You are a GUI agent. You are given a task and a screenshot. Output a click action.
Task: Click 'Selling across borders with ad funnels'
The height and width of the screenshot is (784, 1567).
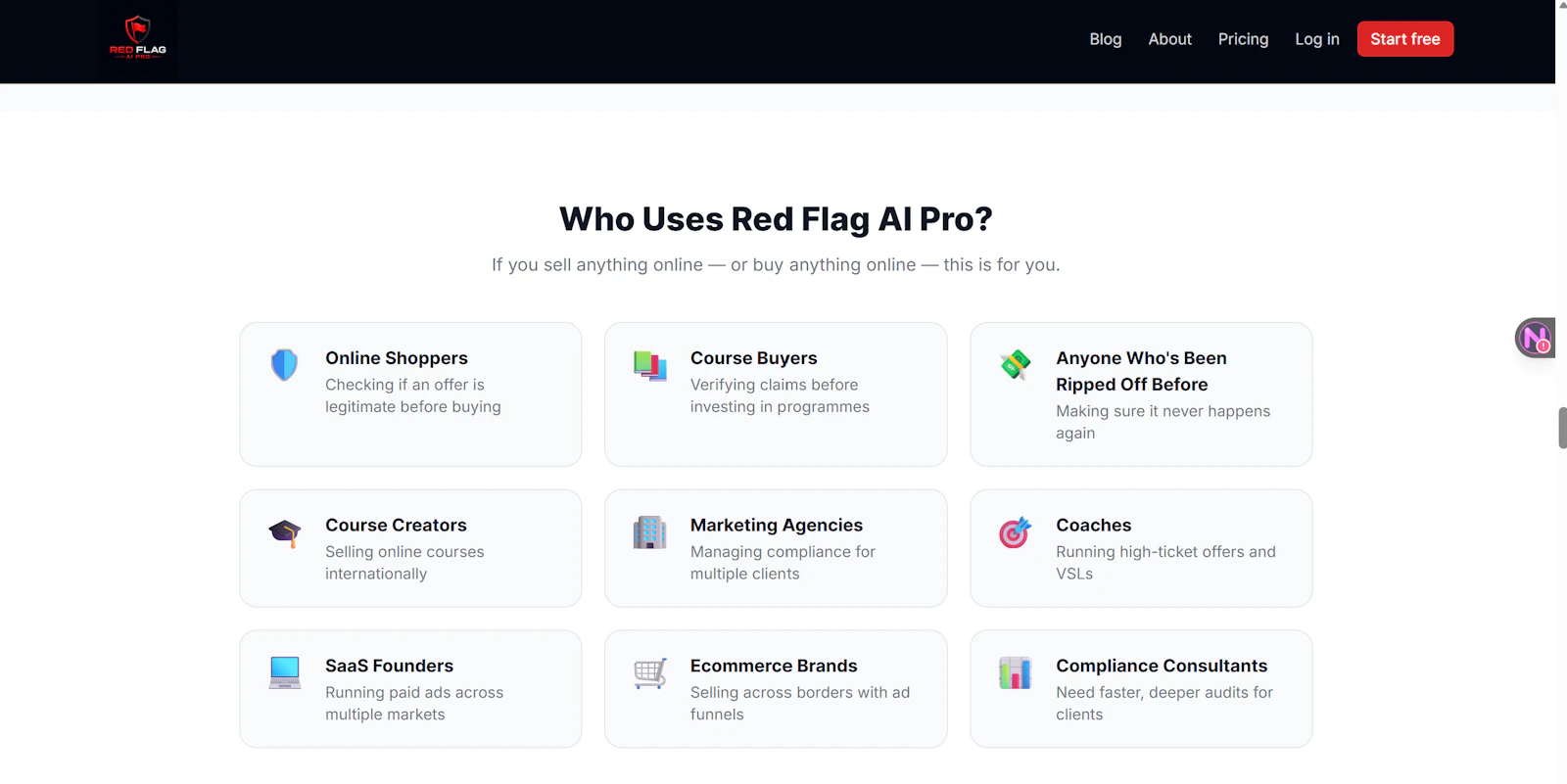coord(800,704)
